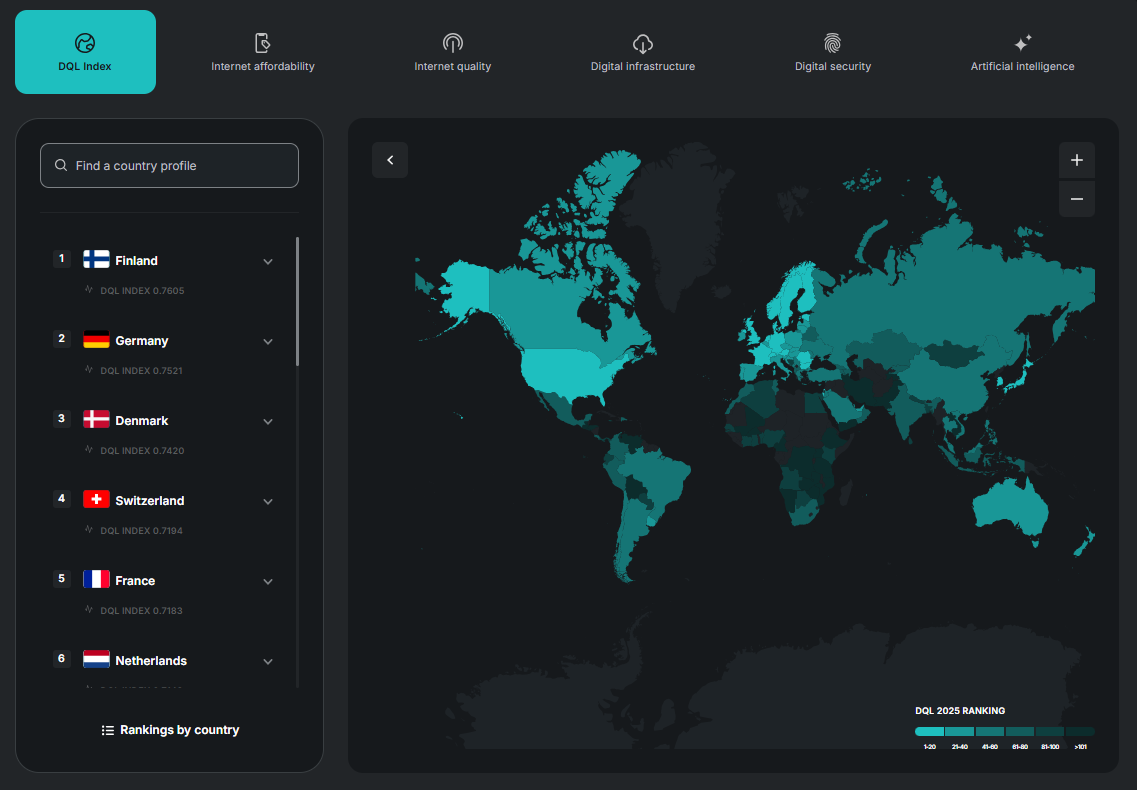Expand the Switzerland profile chevron
The width and height of the screenshot is (1137, 790).
coord(268,501)
